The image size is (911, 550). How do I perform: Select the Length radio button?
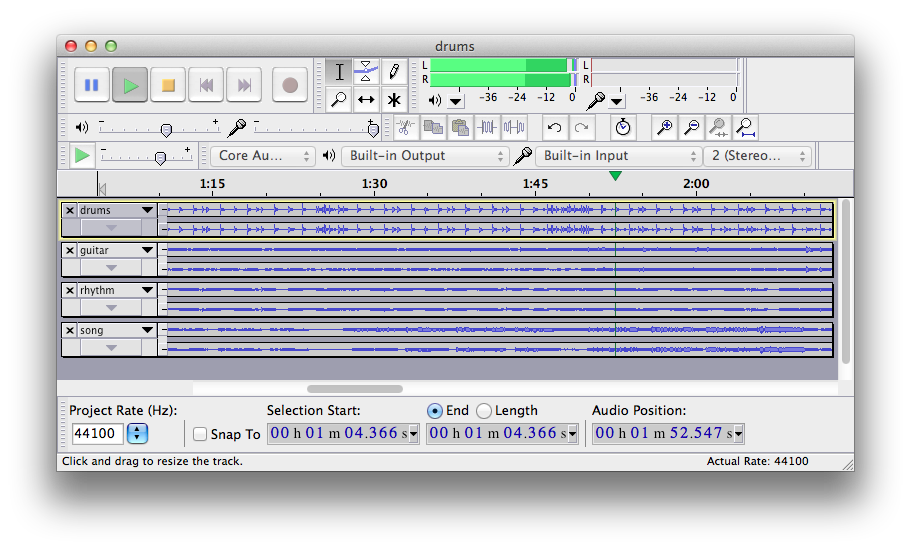tap(484, 411)
